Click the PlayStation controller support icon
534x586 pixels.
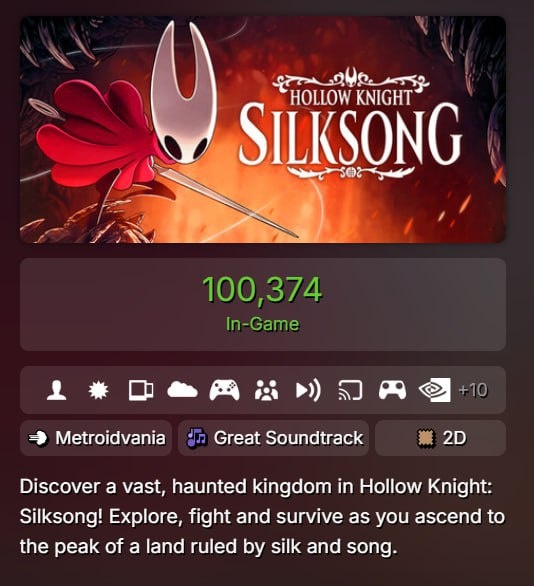[x=392, y=390]
